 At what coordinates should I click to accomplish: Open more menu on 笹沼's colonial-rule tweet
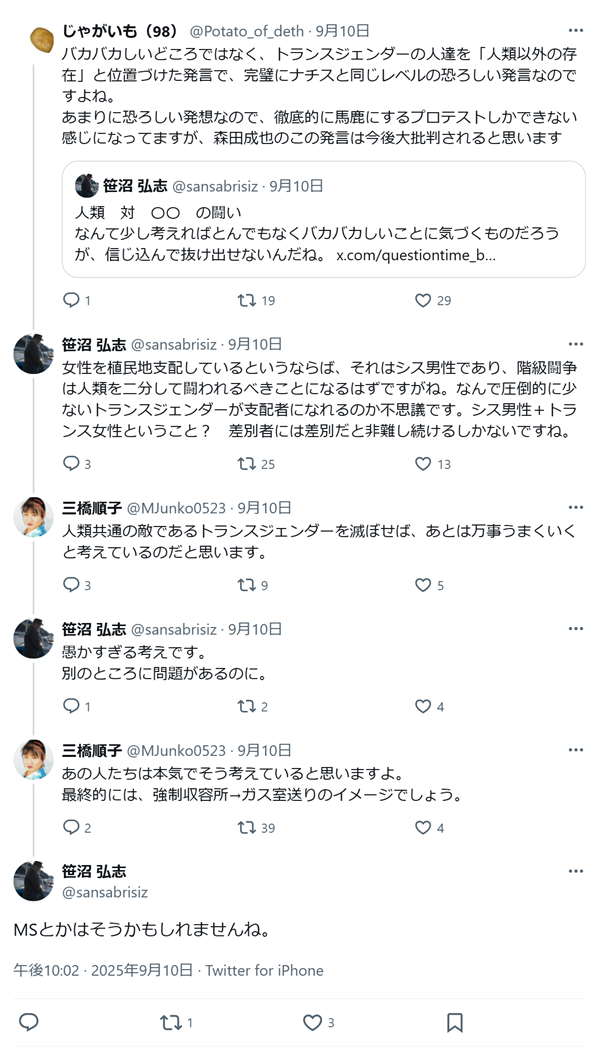click(x=575, y=343)
